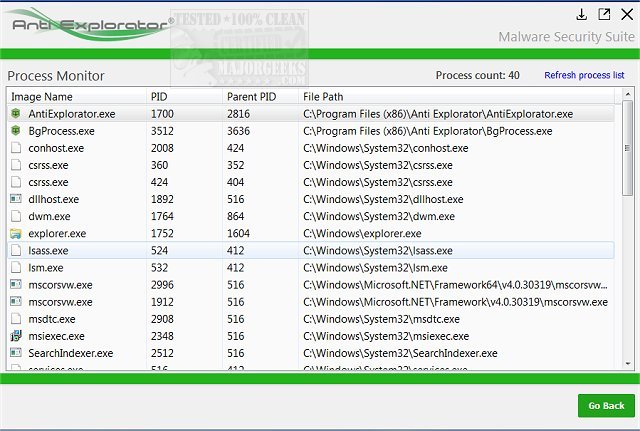Click the mscorsvw.exe icon with PID 2996

[16, 284]
